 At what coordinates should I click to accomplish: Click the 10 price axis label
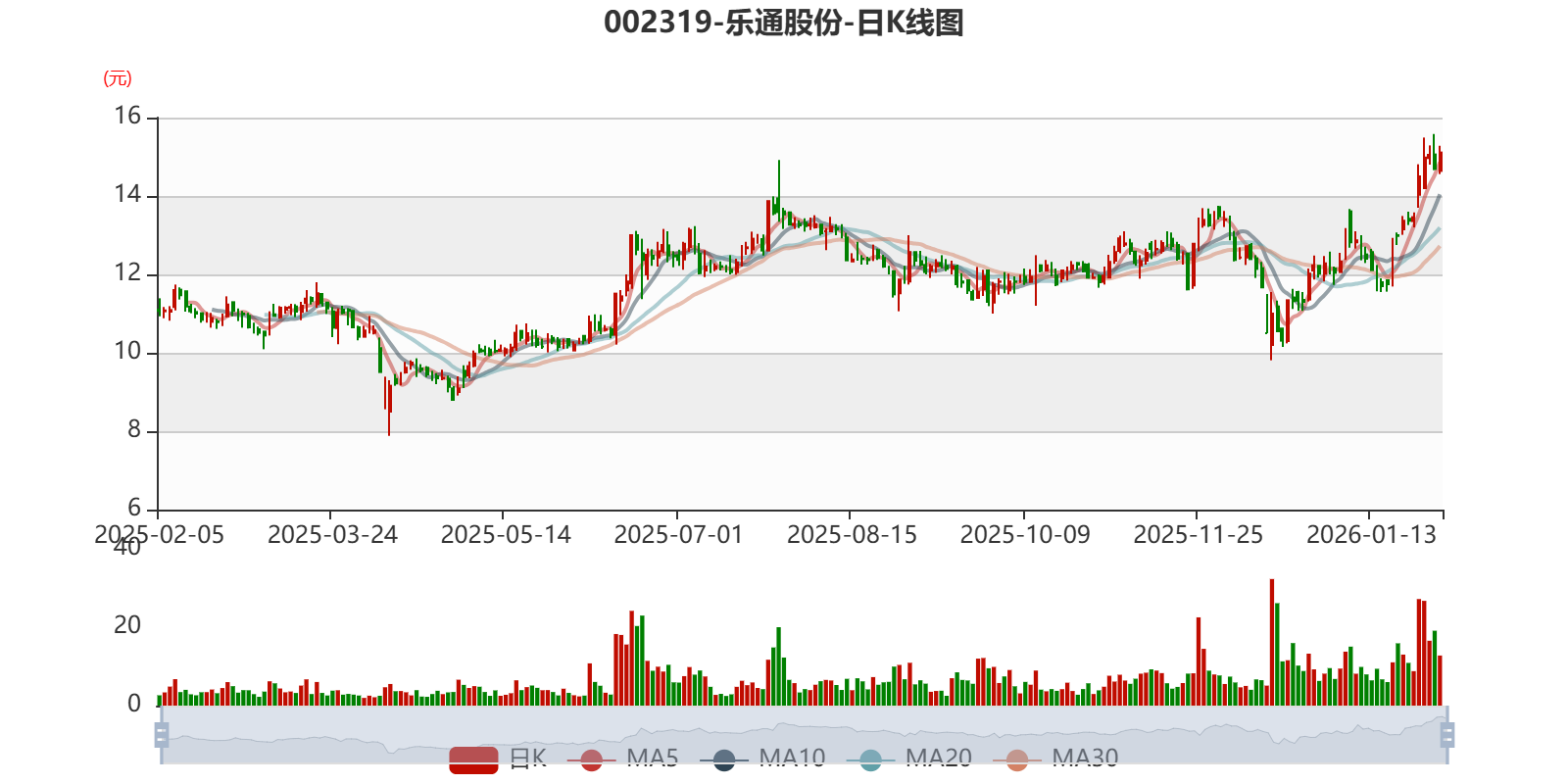[x=127, y=352]
